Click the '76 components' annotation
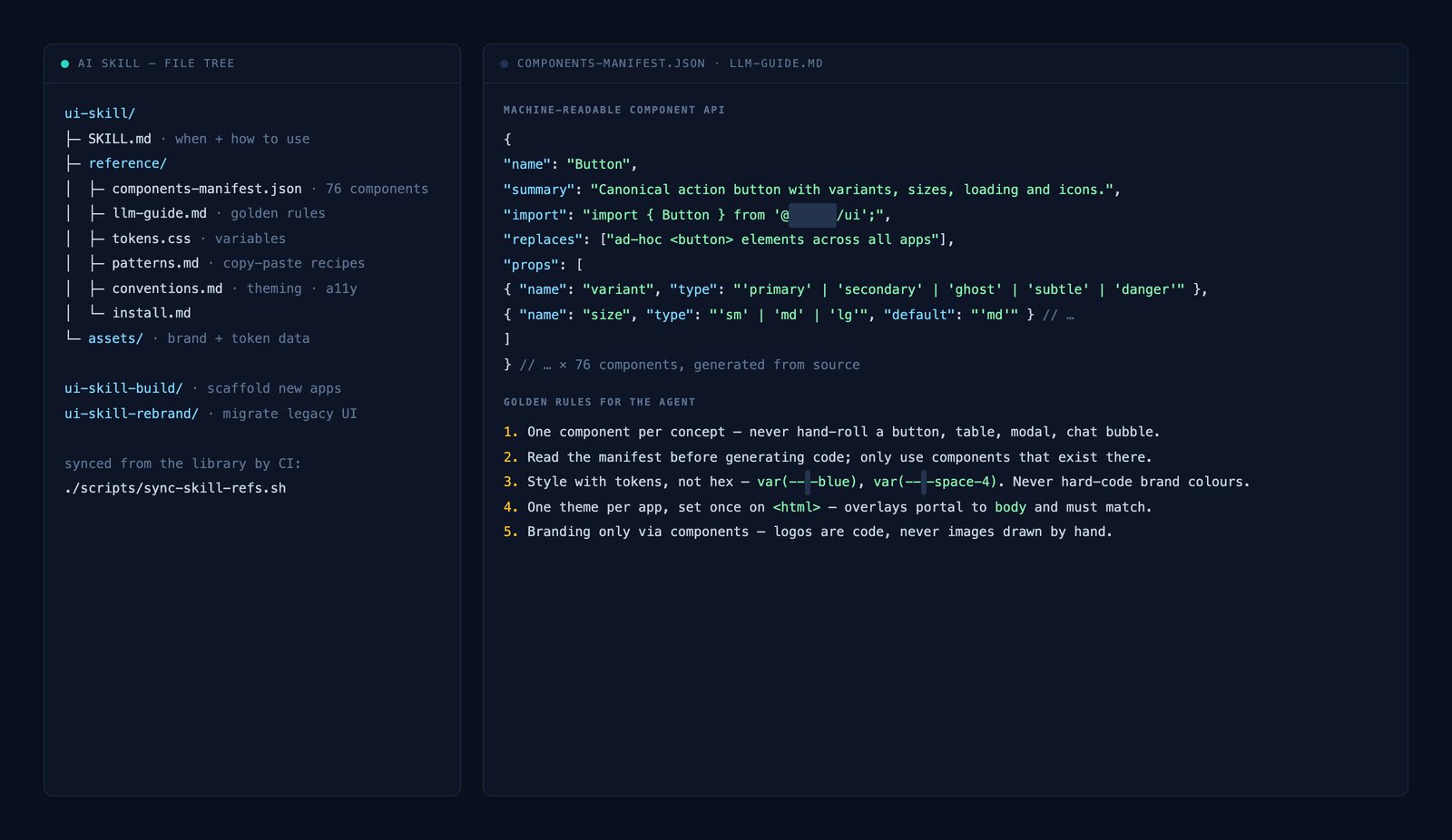The image size is (1452, 840). (377, 189)
